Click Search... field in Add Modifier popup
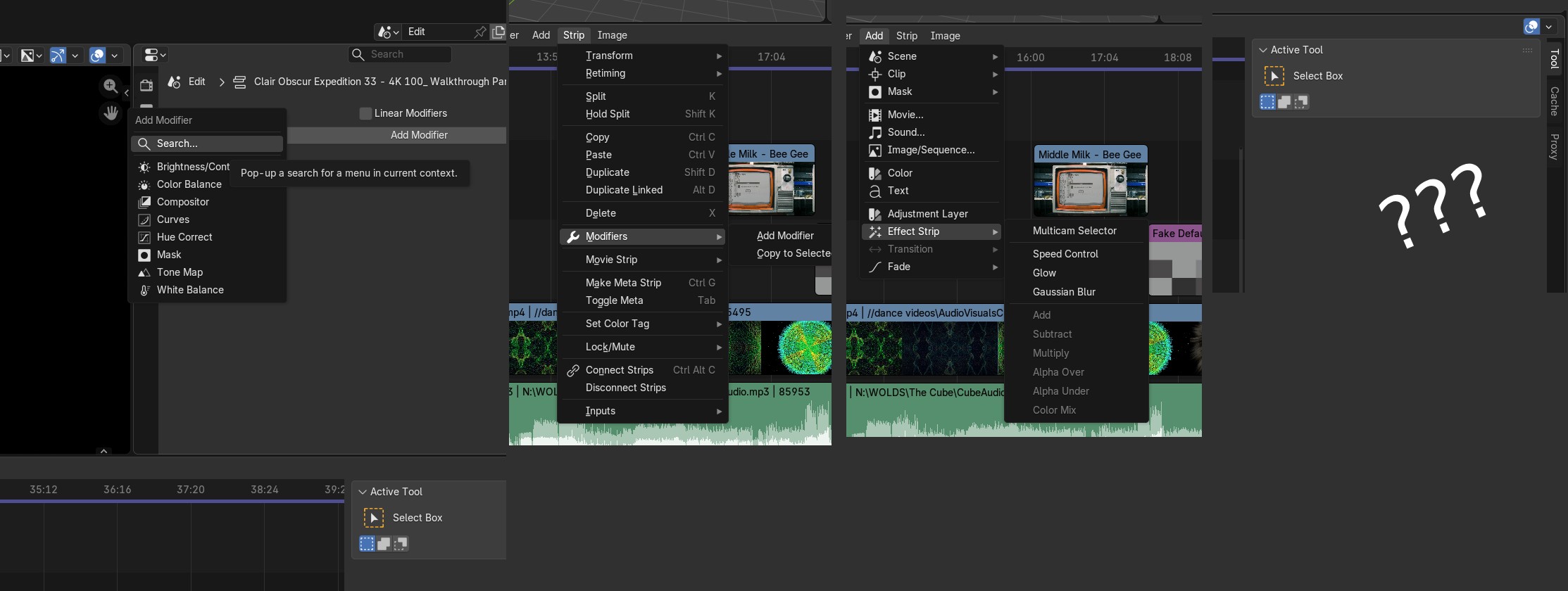The image size is (1568, 591). [207, 144]
